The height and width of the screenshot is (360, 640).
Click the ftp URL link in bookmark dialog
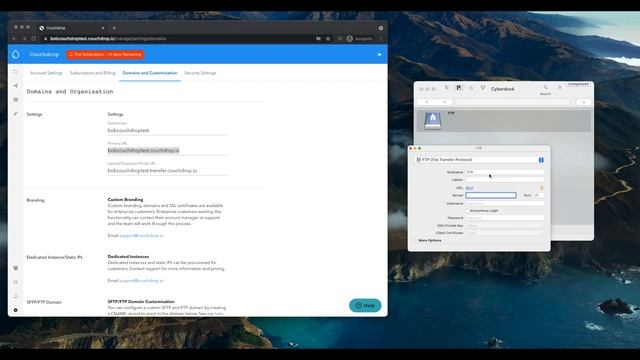point(469,188)
